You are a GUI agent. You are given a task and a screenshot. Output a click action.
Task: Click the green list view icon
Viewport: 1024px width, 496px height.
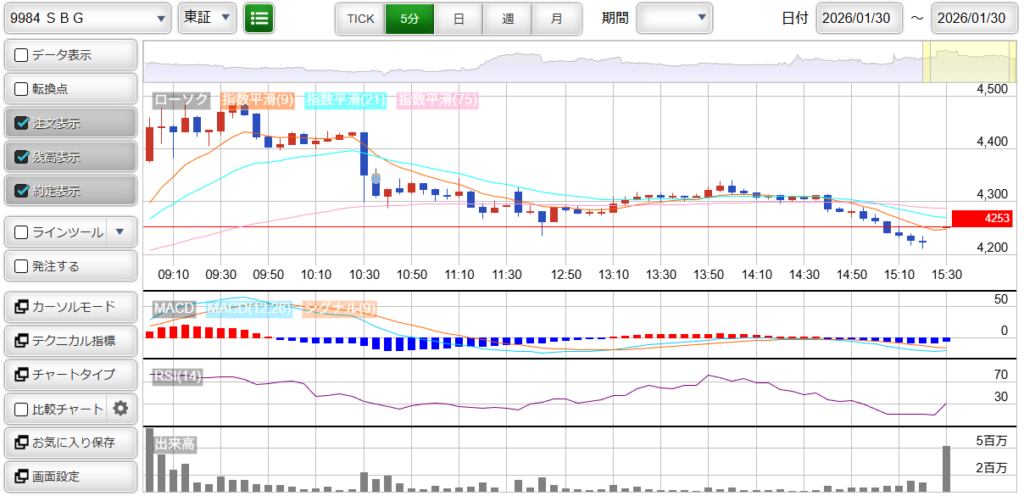point(259,18)
